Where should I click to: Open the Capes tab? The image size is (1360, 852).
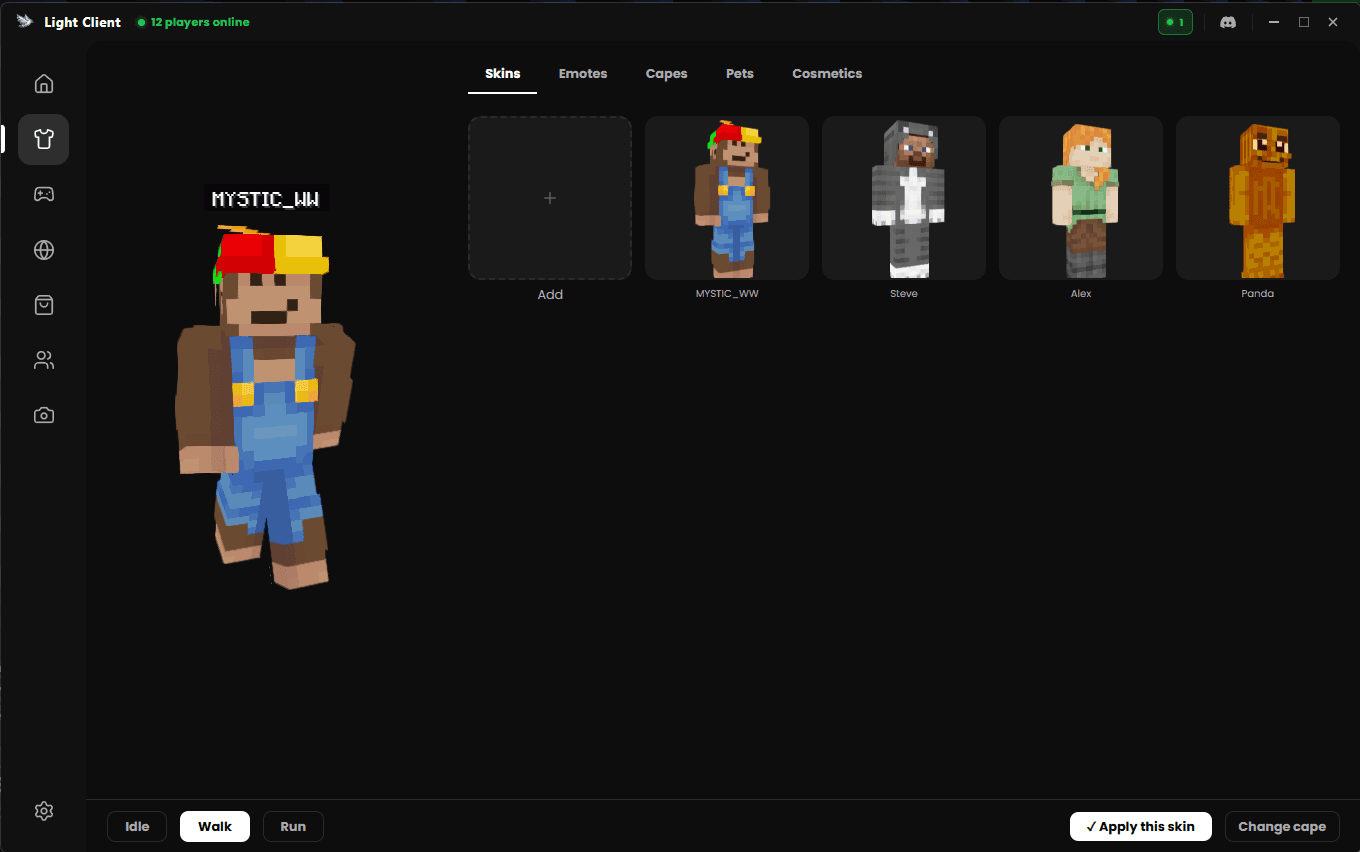(x=666, y=74)
